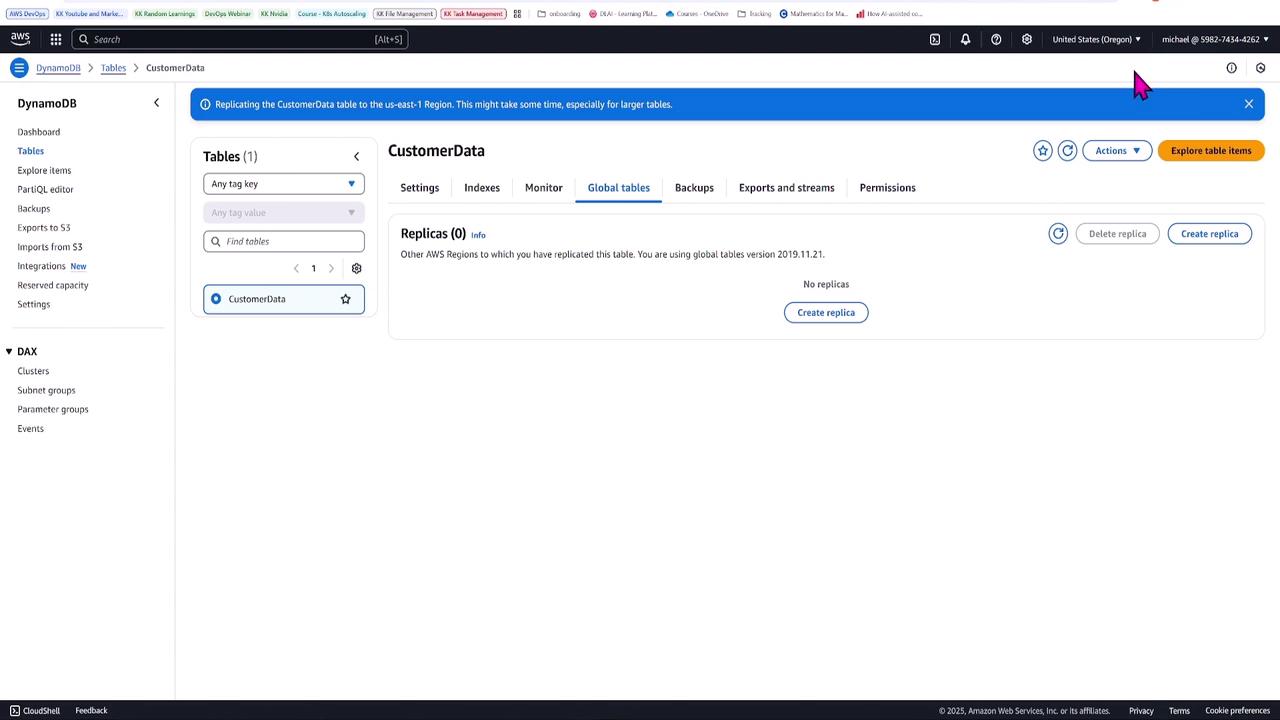
Task: Open the Actions dropdown menu
Action: (1117, 151)
